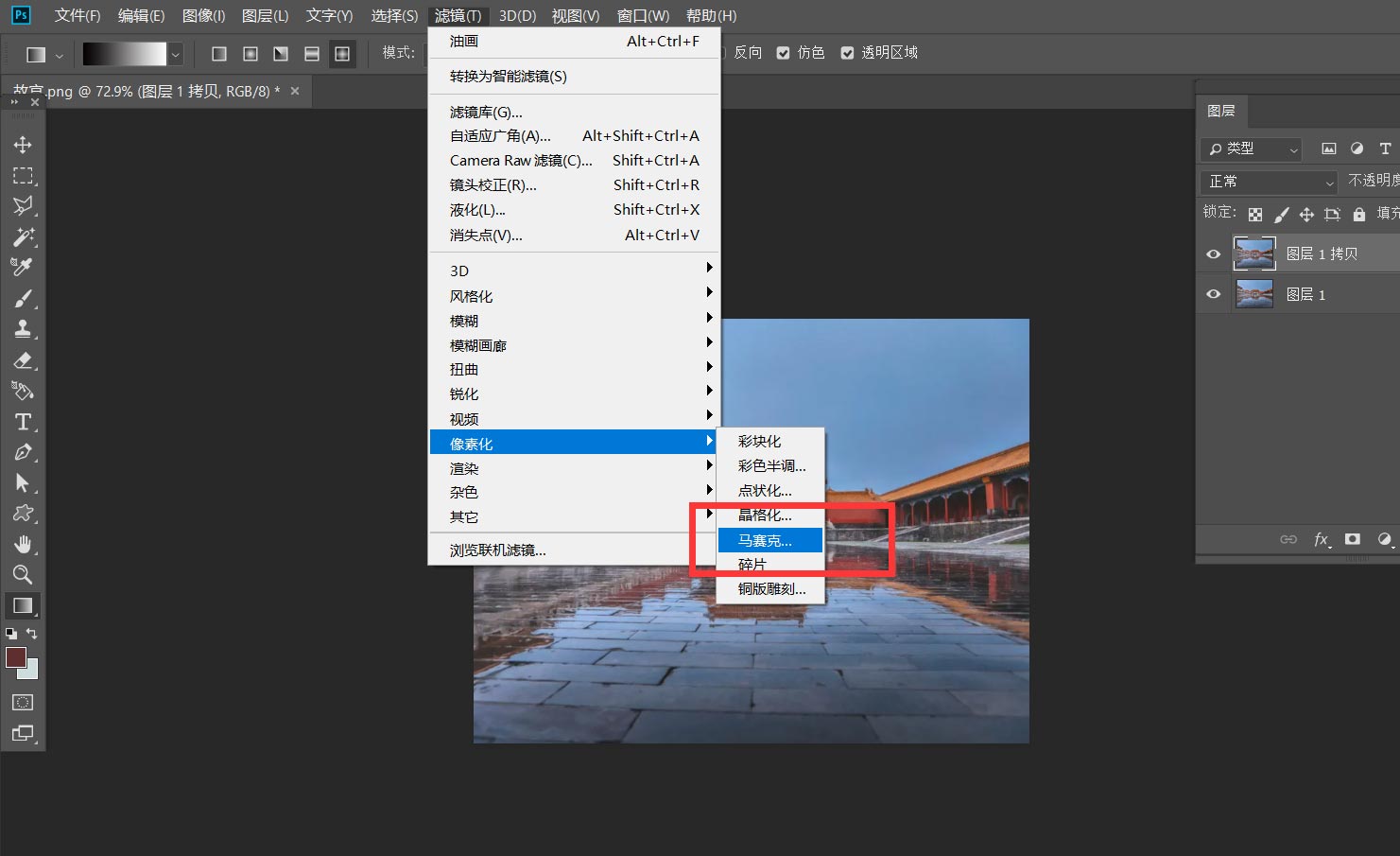Viewport: 1400px width, 856px height.
Task: Select the Polygonal Lasso tool
Action: pos(23,206)
